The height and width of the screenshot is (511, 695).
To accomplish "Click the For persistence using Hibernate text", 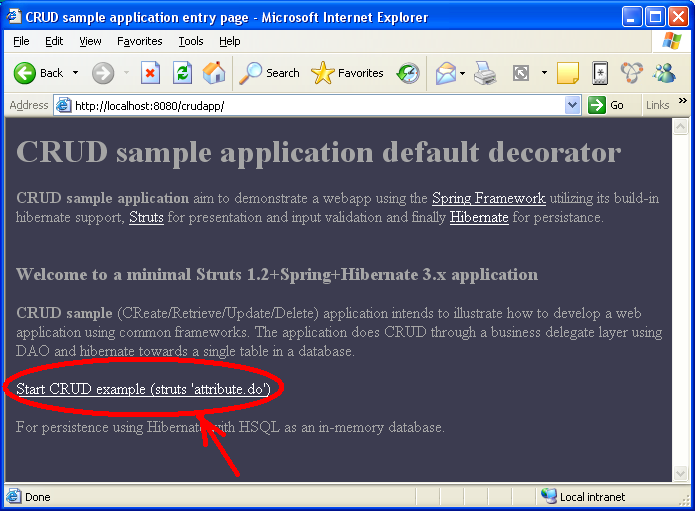I will point(230,427).
